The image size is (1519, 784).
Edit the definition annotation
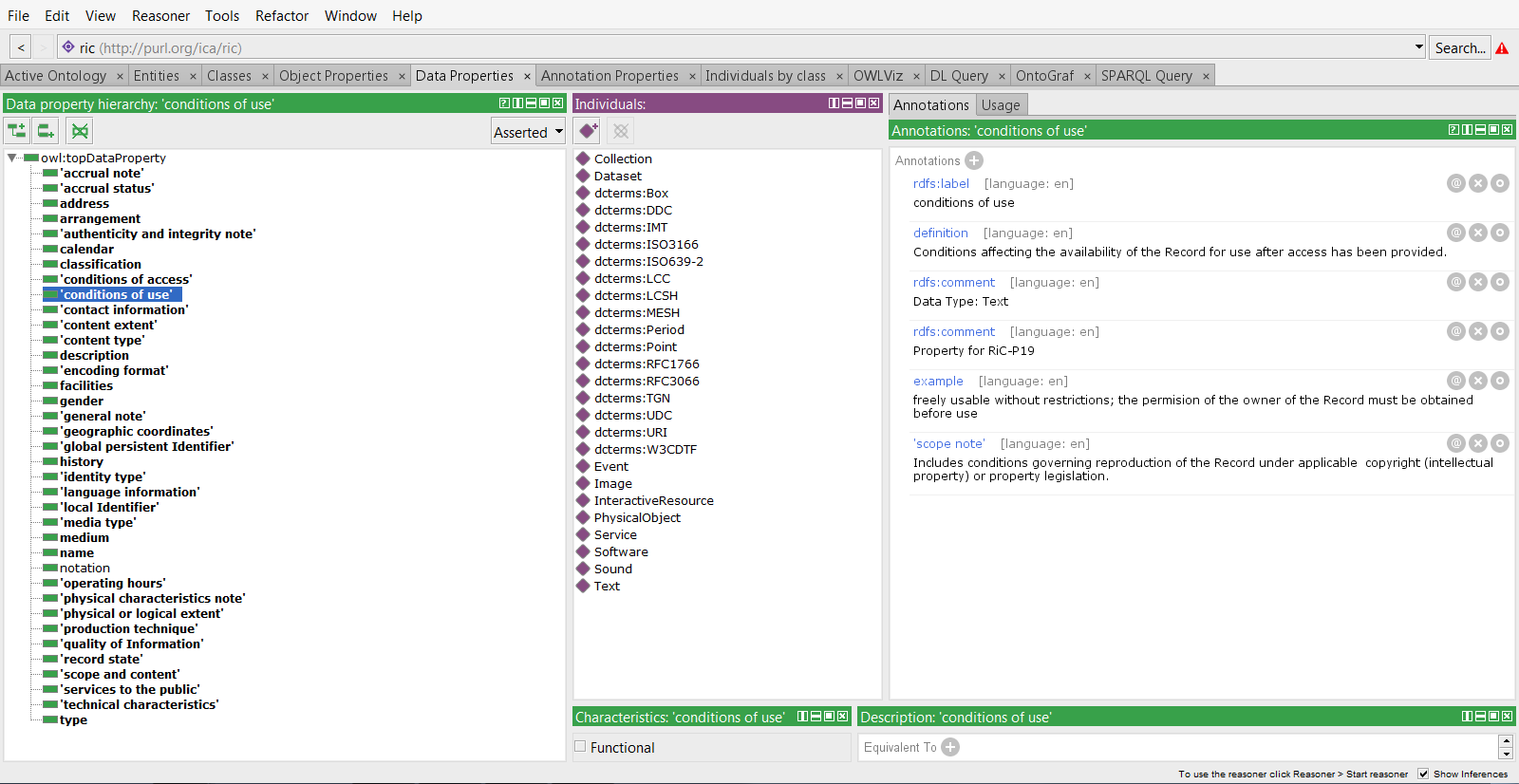[x=1499, y=233]
